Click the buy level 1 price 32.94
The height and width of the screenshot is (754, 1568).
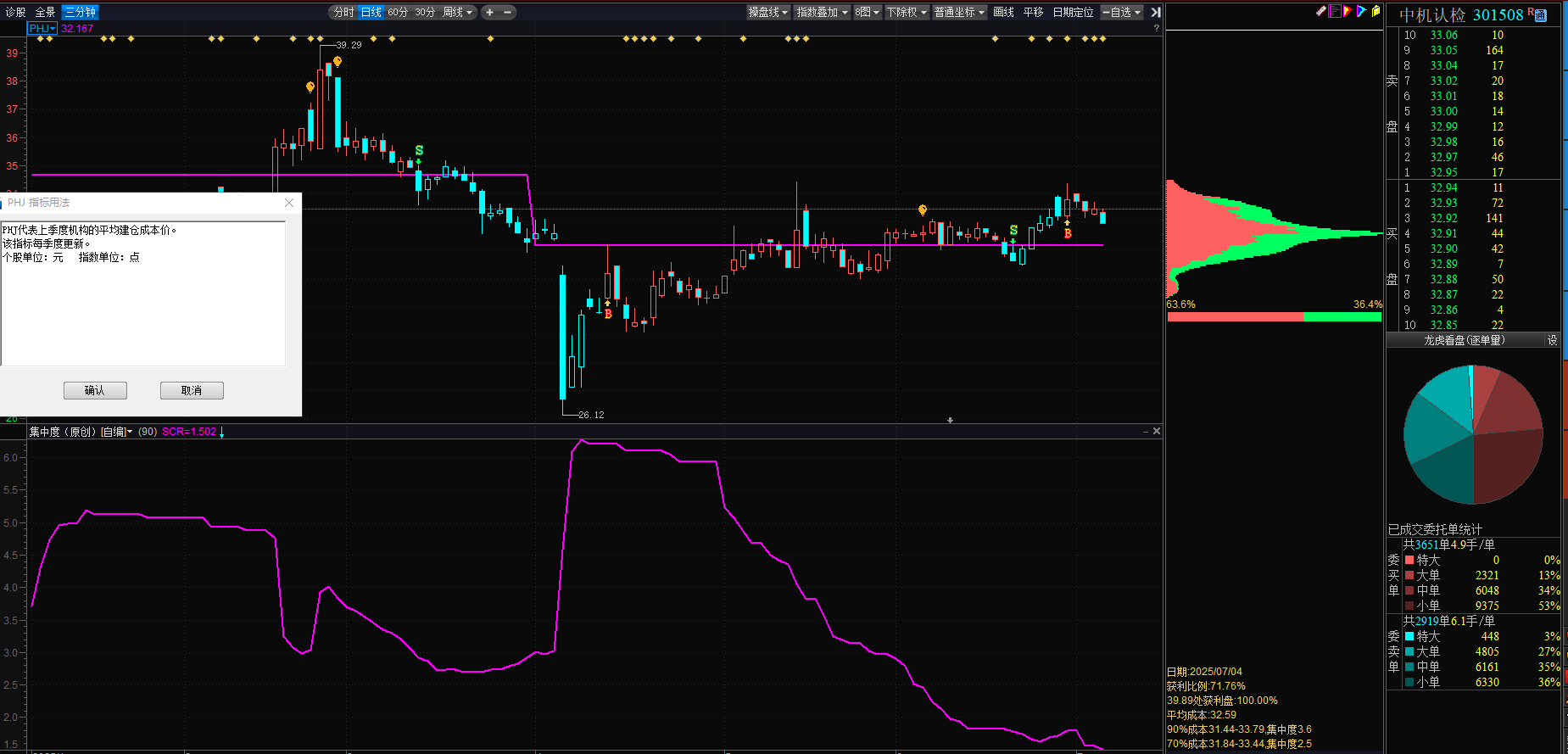[1443, 187]
